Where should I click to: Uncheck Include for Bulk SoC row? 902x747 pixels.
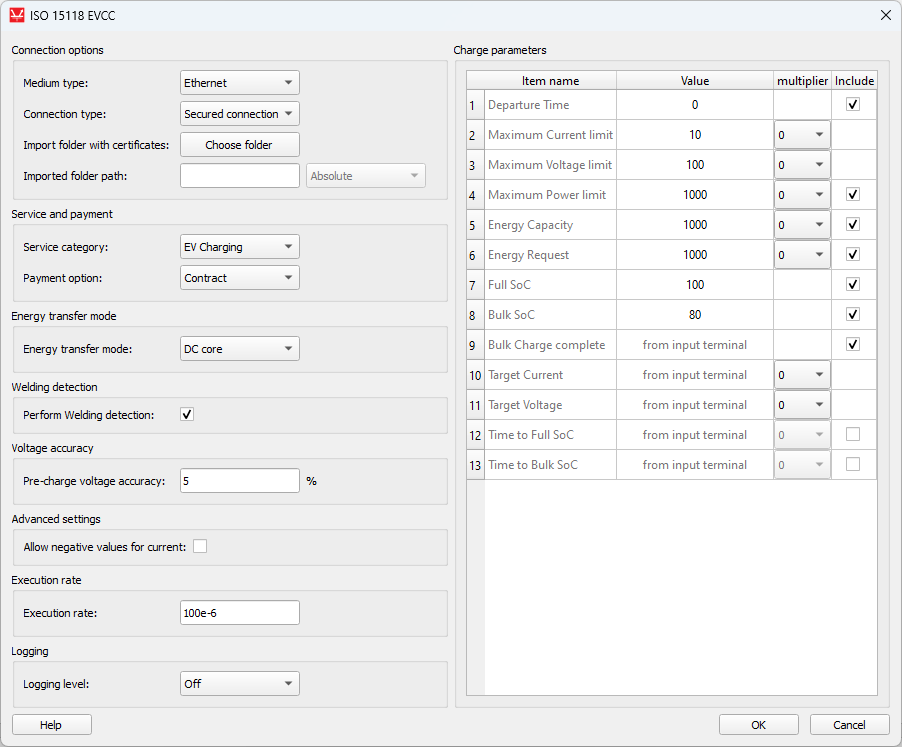tap(853, 314)
